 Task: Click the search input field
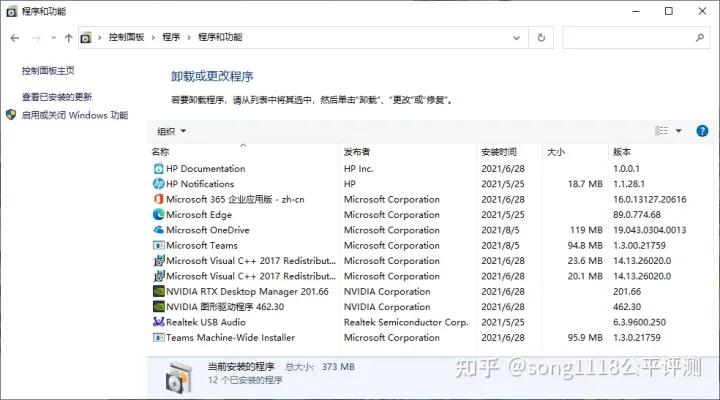click(636, 38)
